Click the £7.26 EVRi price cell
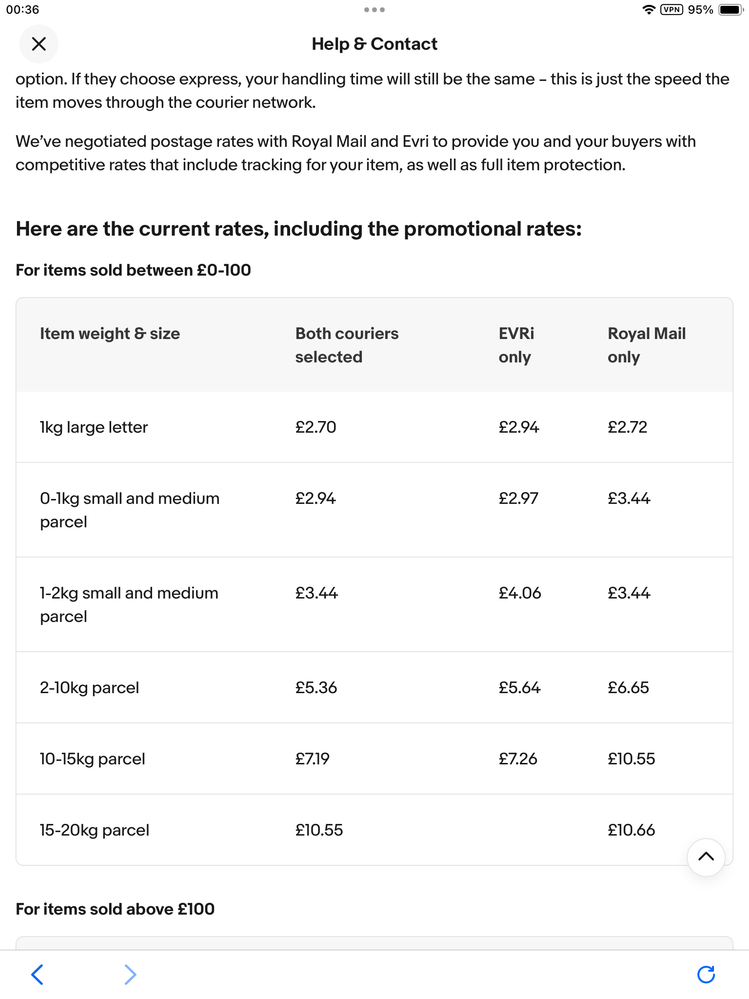Image resolution: width=749 pixels, height=999 pixels. tap(518, 759)
